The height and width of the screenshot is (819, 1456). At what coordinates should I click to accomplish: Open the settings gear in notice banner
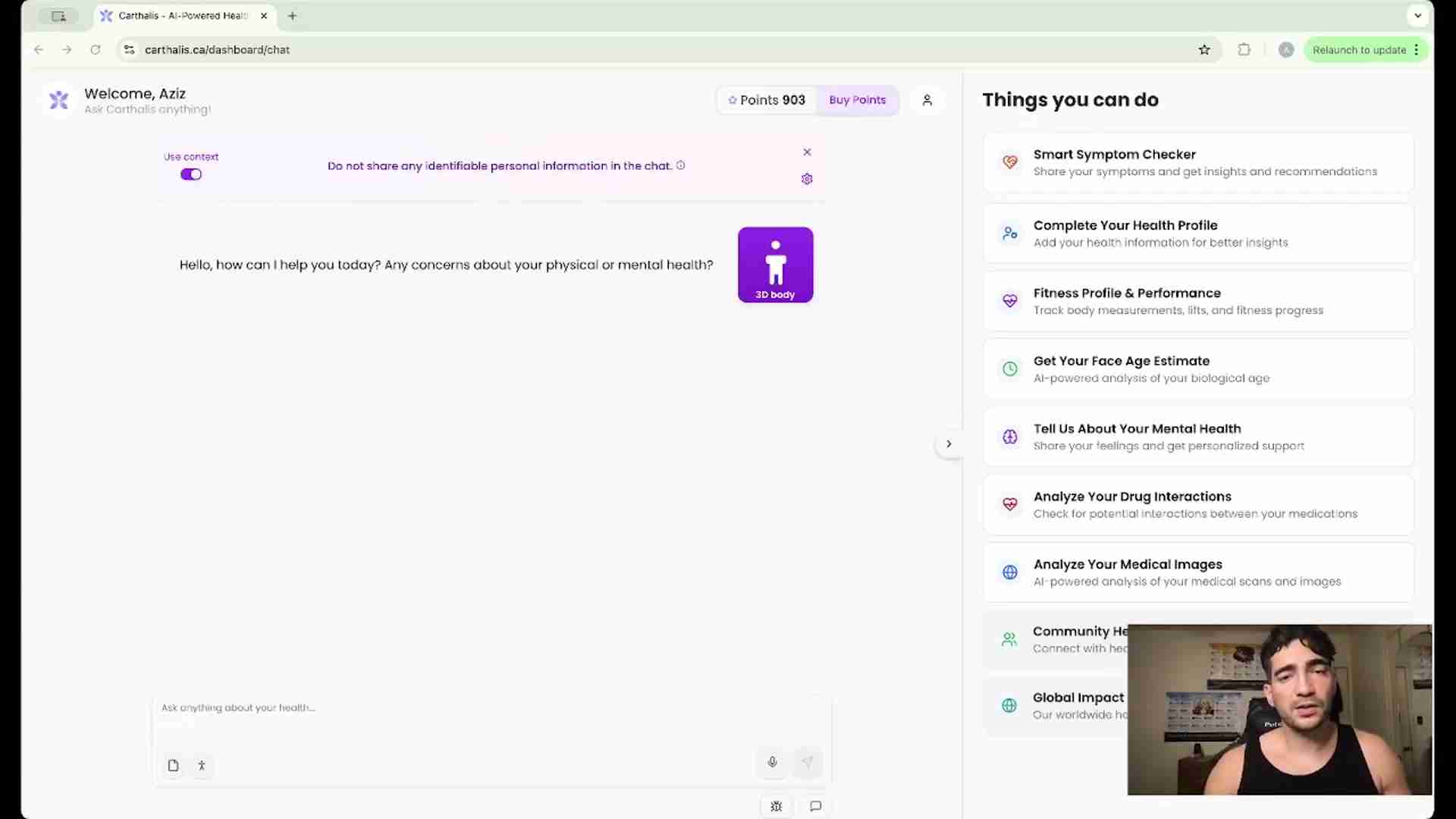click(x=807, y=179)
